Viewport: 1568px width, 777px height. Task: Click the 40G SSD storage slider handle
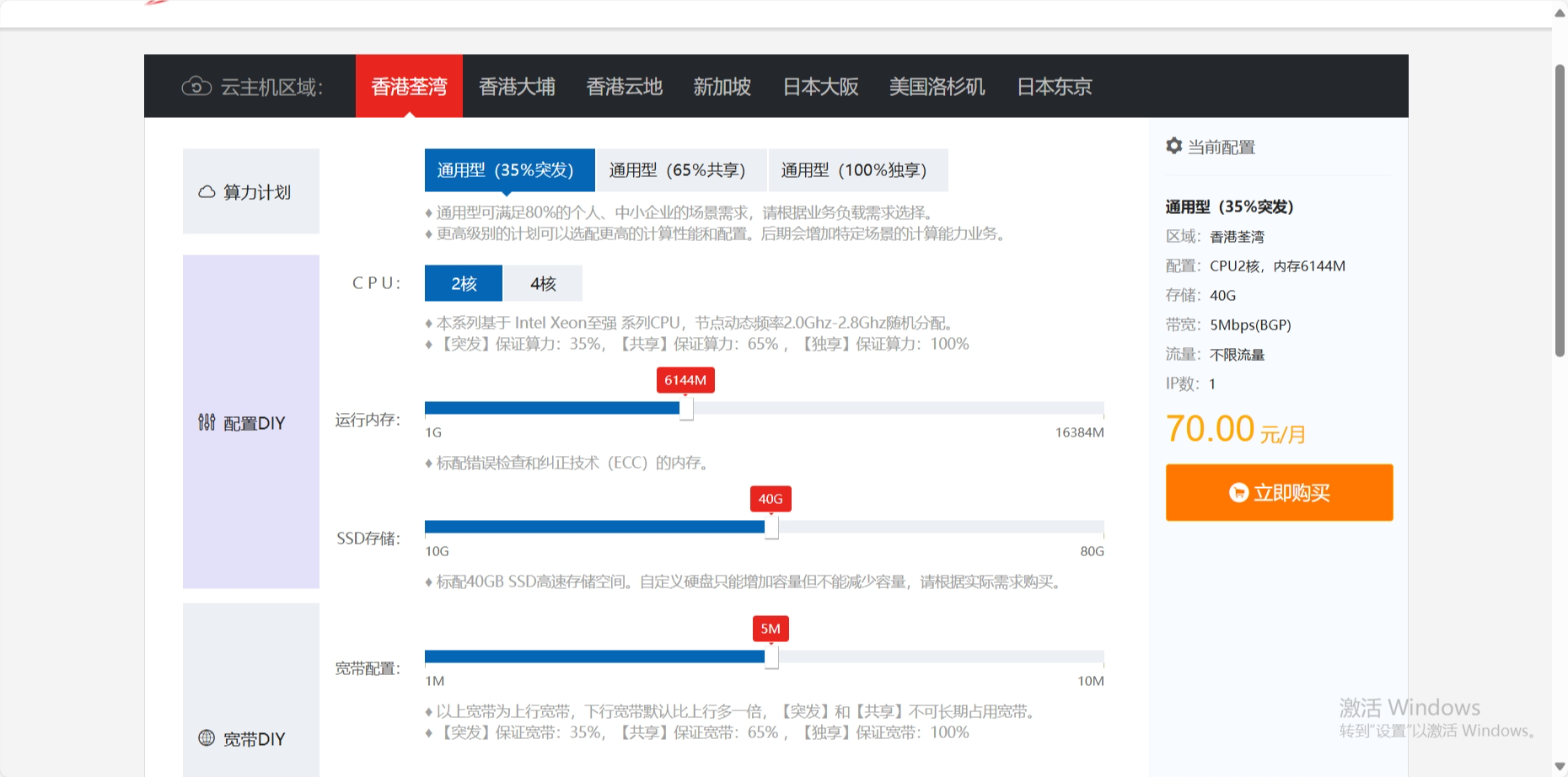[770, 528]
